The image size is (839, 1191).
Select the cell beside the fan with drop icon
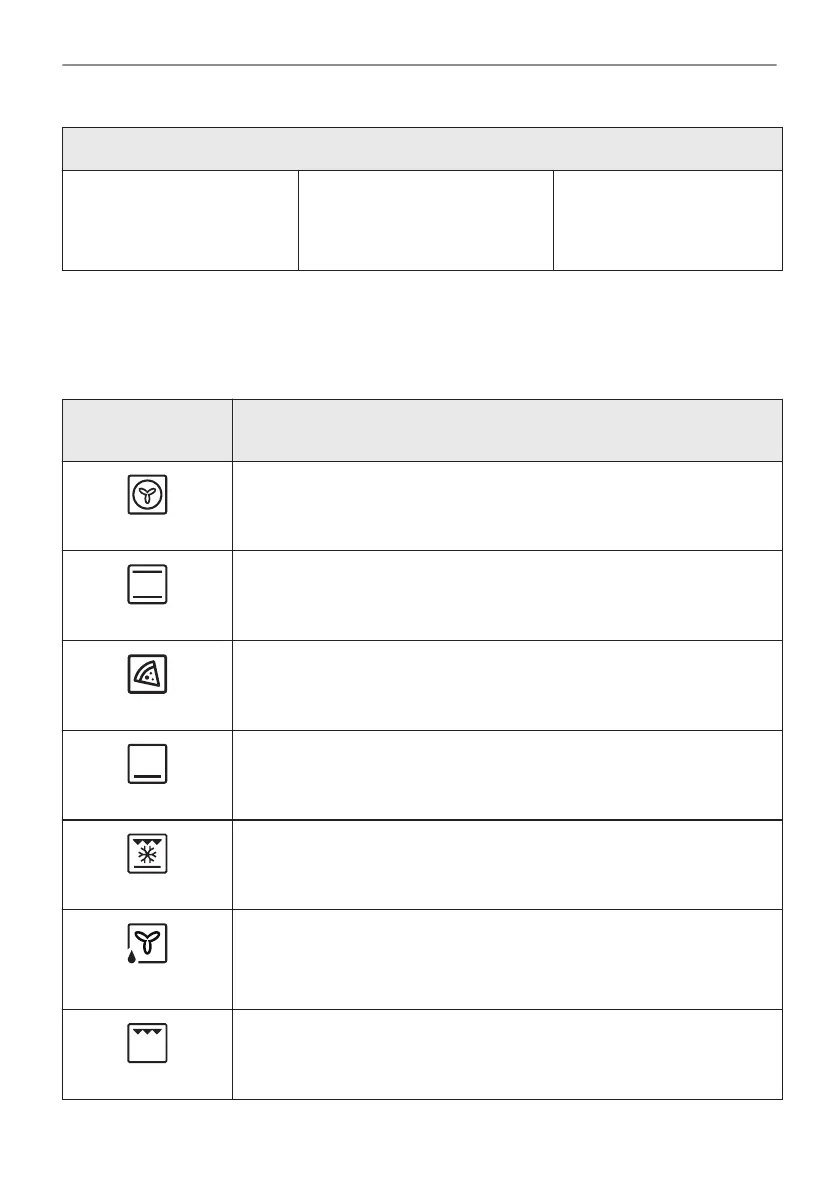pyautogui.click(x=507, y=959)
